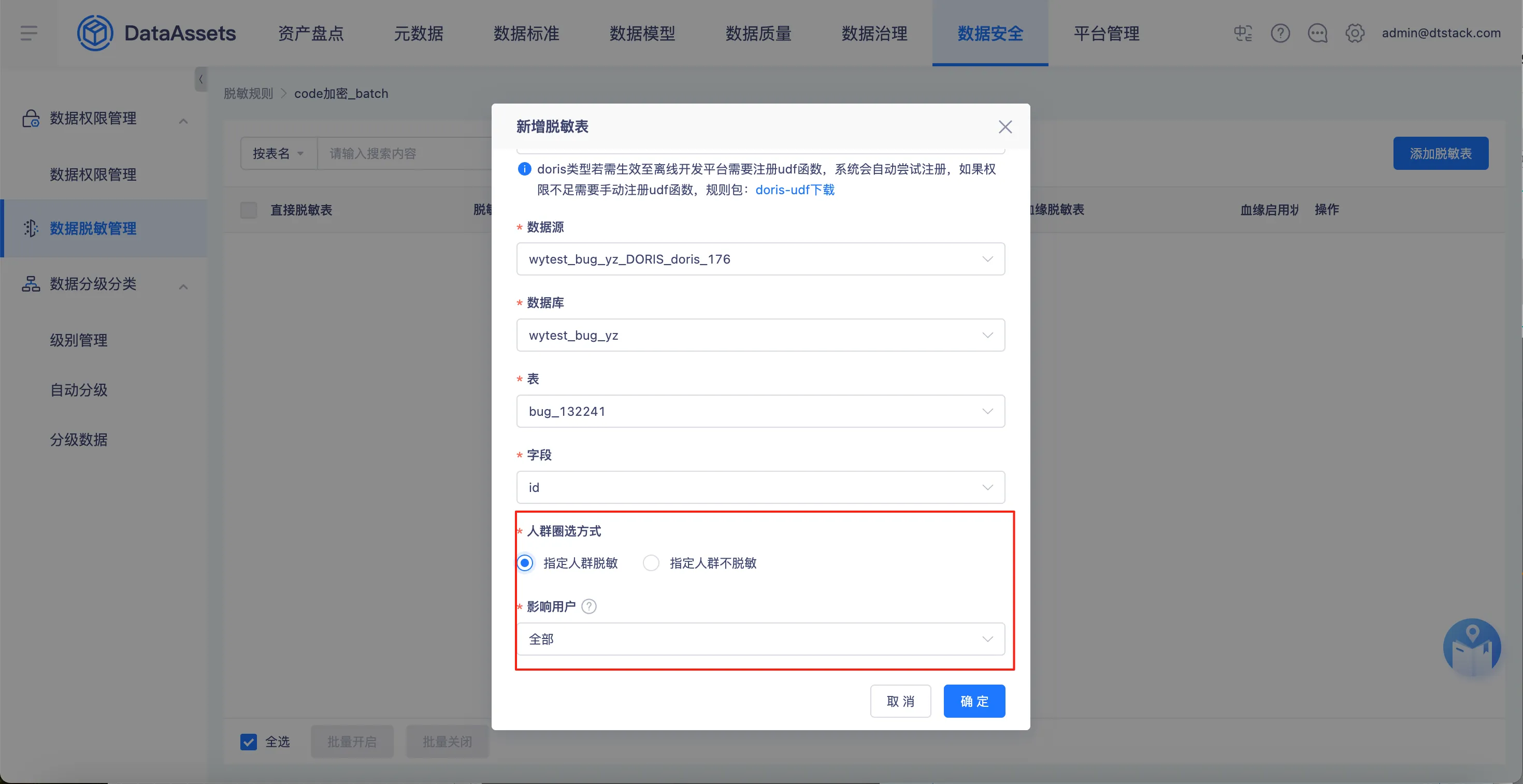
Task: Open the settings gear icon
Action: pos(1355,33)
